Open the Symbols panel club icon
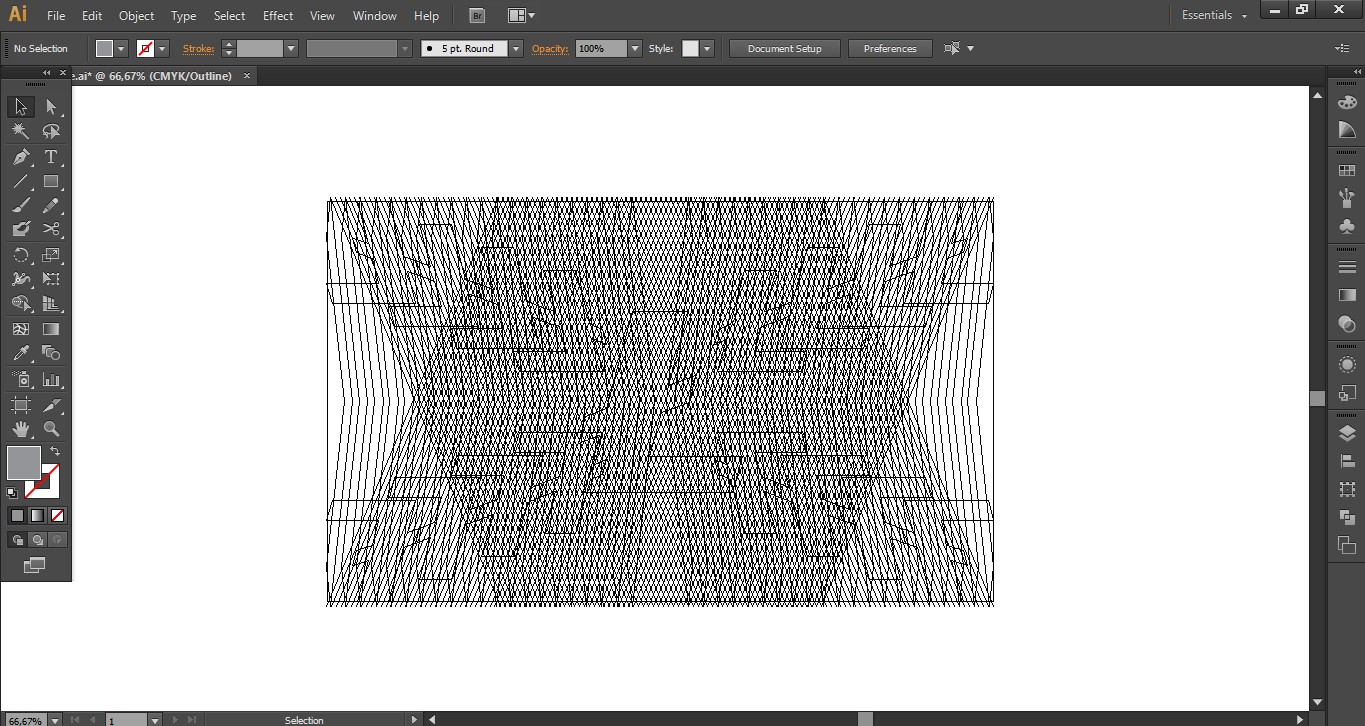The height and width of the screenshot is (726, 1365). pyautogui.click(x=1347, y=227)
